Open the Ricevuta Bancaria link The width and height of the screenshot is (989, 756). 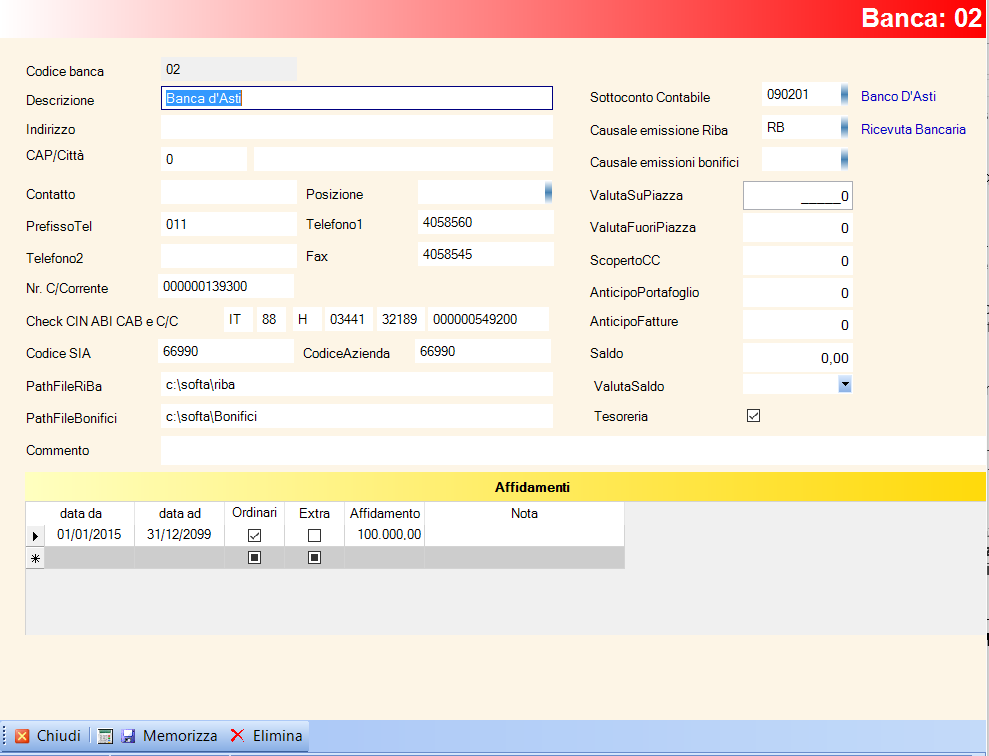pyautogui.click(x=913, y=129)
